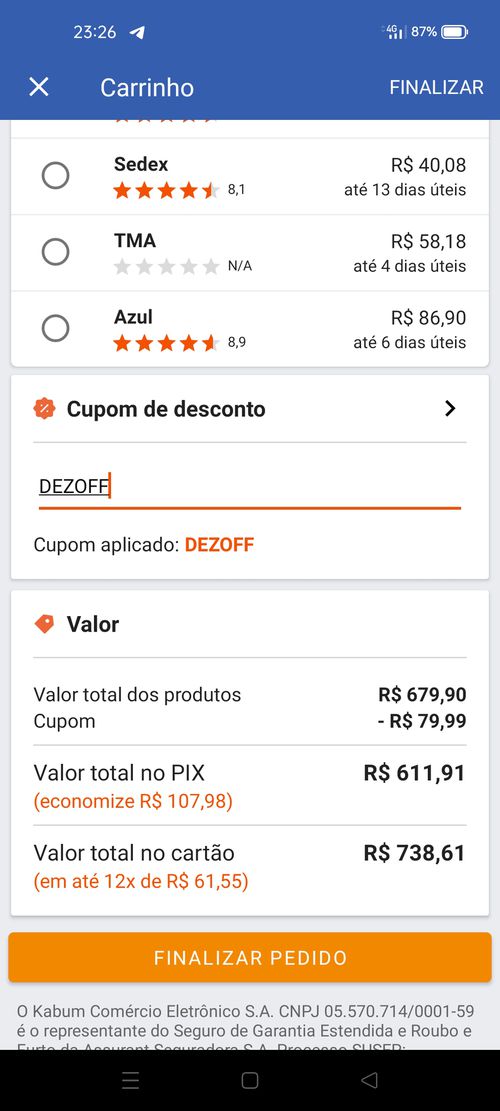Tap the Sedex star rating

point(166,190)
